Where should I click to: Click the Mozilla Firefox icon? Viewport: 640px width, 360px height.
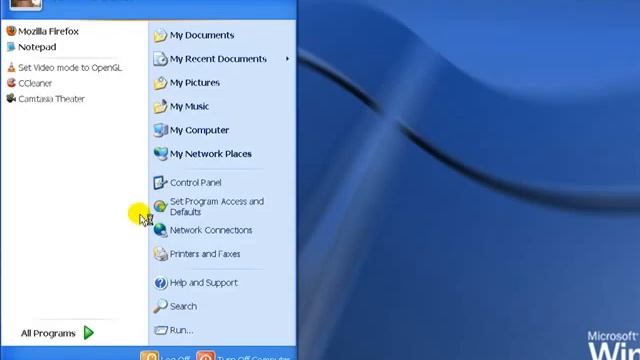(11, 31)
